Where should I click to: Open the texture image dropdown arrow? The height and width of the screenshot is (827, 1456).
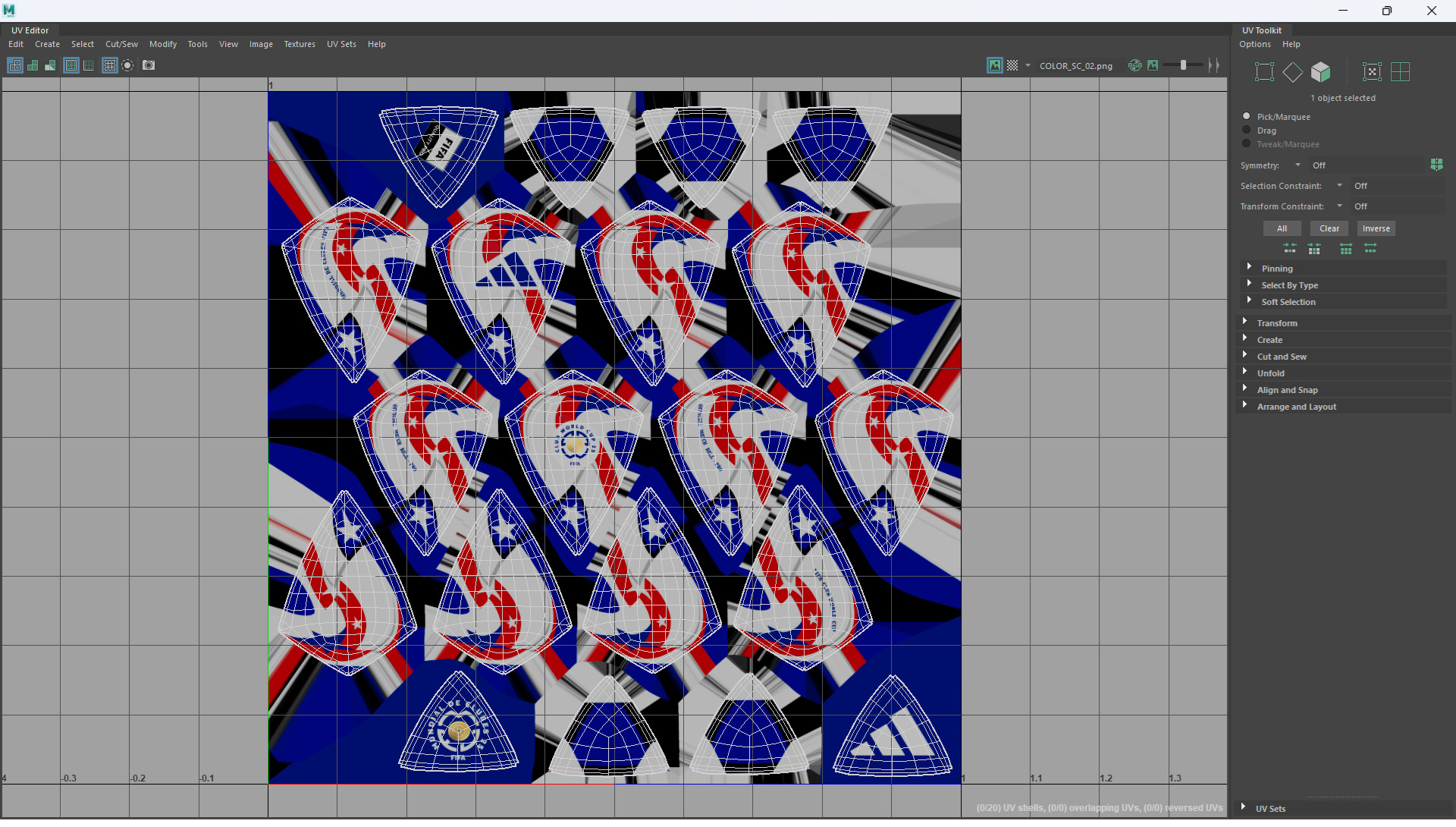coord(1028,66)
